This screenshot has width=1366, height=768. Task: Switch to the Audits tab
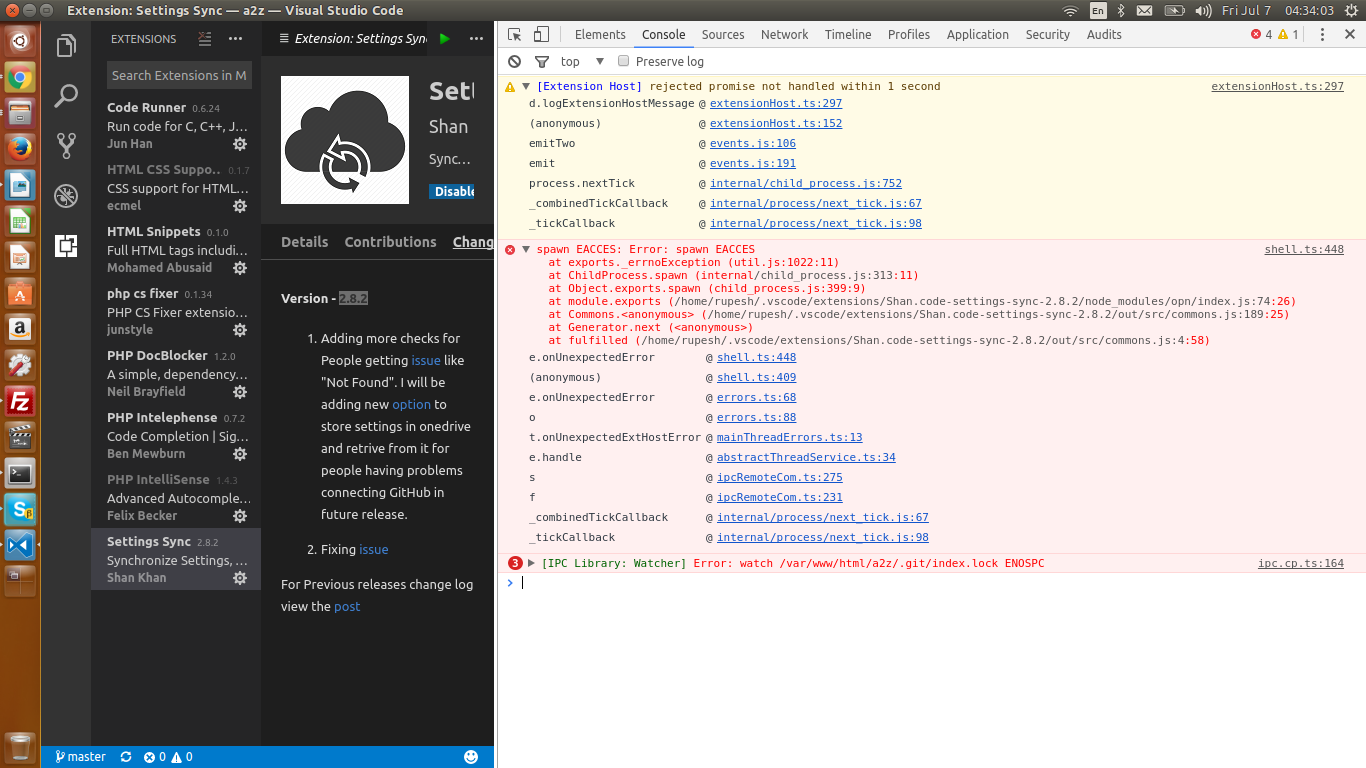1105,34
